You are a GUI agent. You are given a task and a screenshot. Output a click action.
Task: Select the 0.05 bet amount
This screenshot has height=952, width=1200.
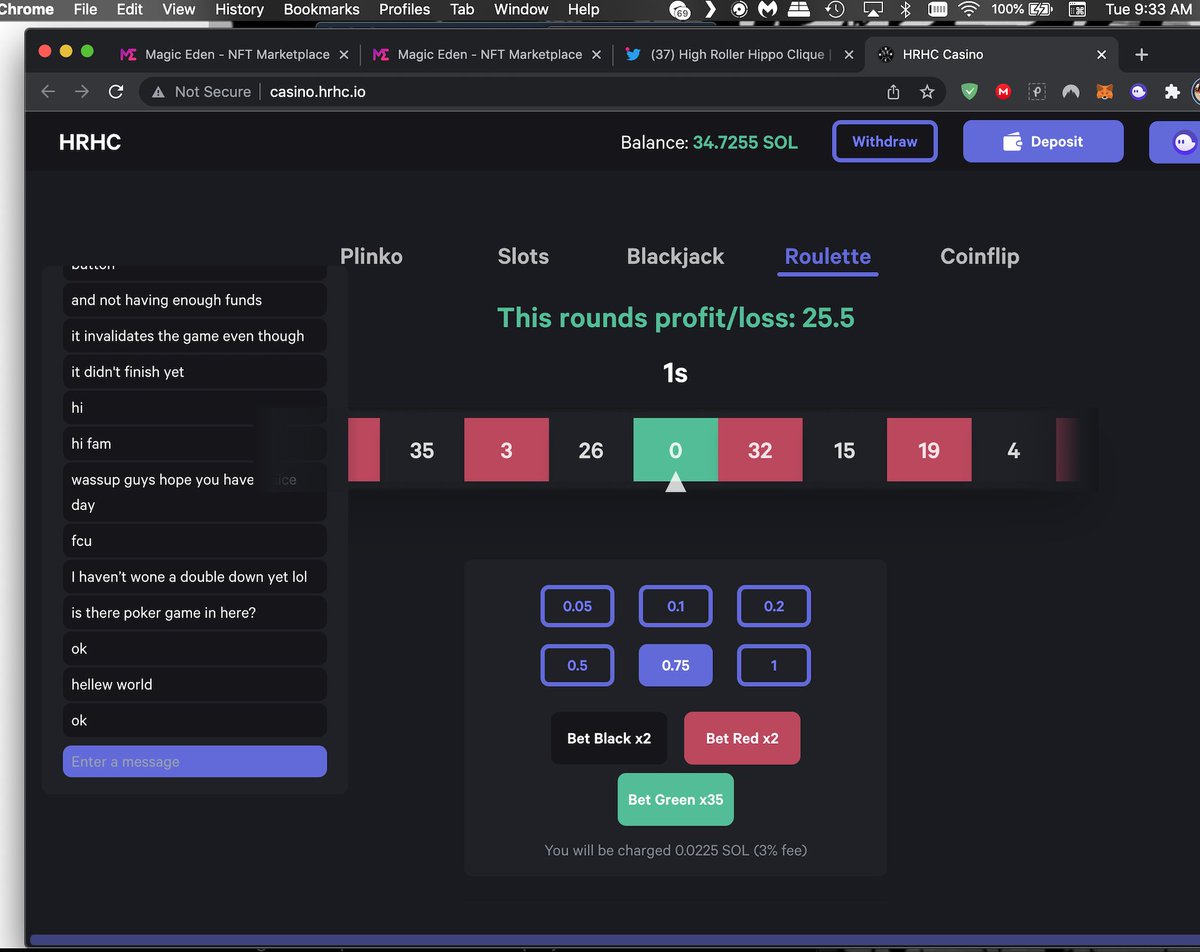[x=577, y=606]
